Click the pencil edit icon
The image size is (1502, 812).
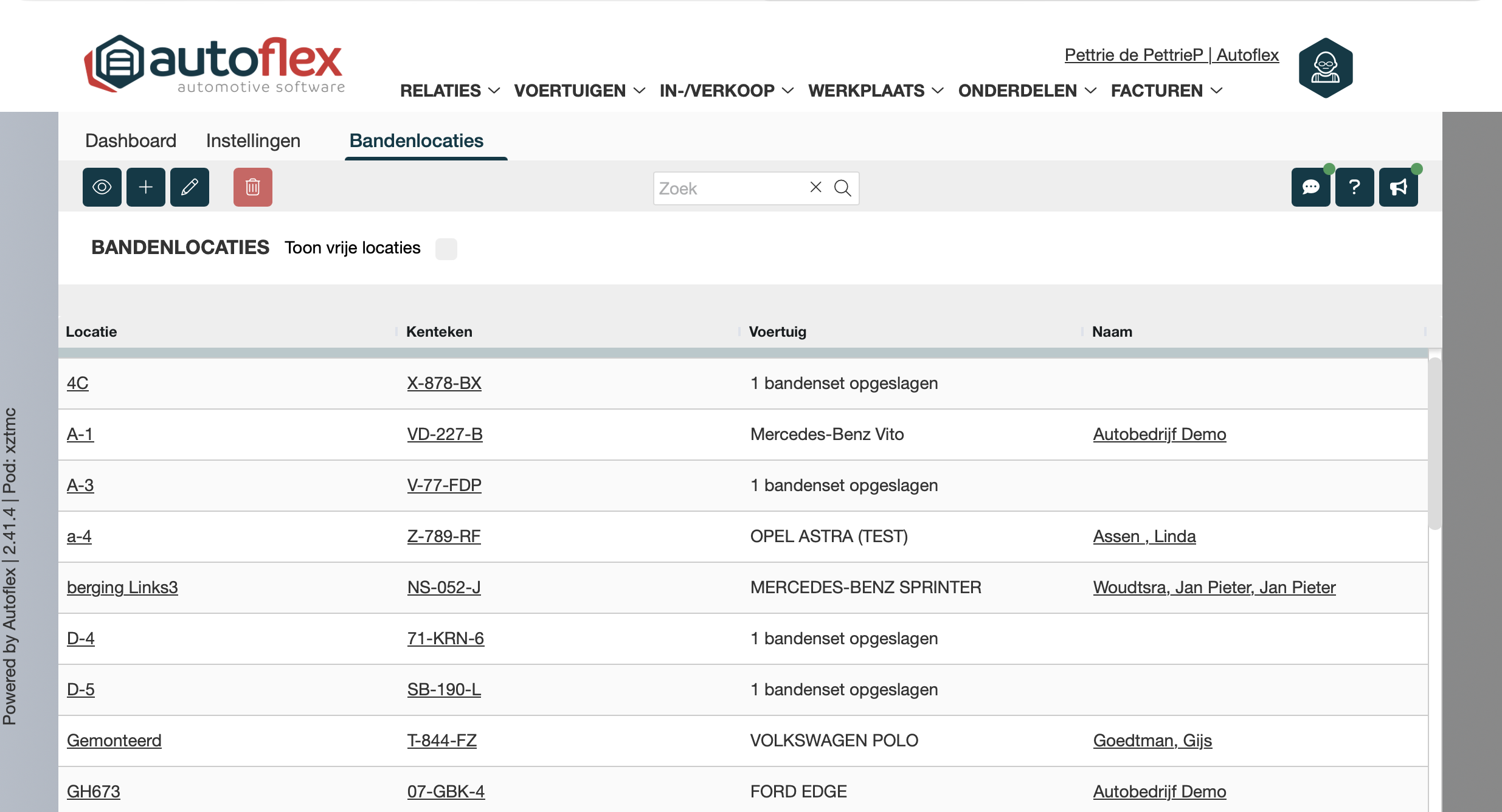190,187
